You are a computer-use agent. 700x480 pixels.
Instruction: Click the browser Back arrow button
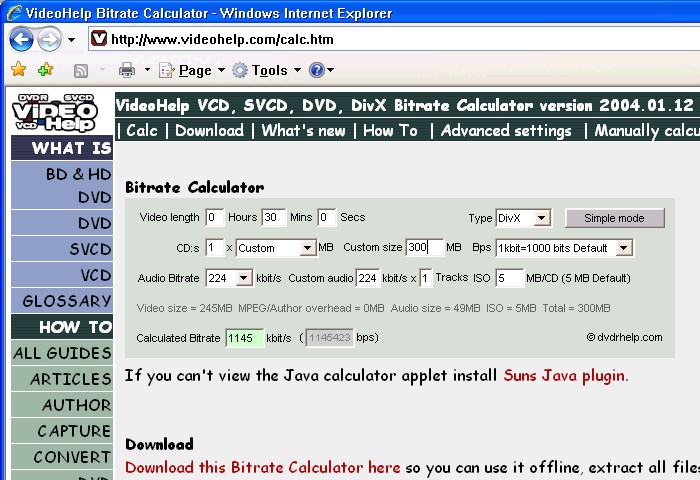point(21,39)
